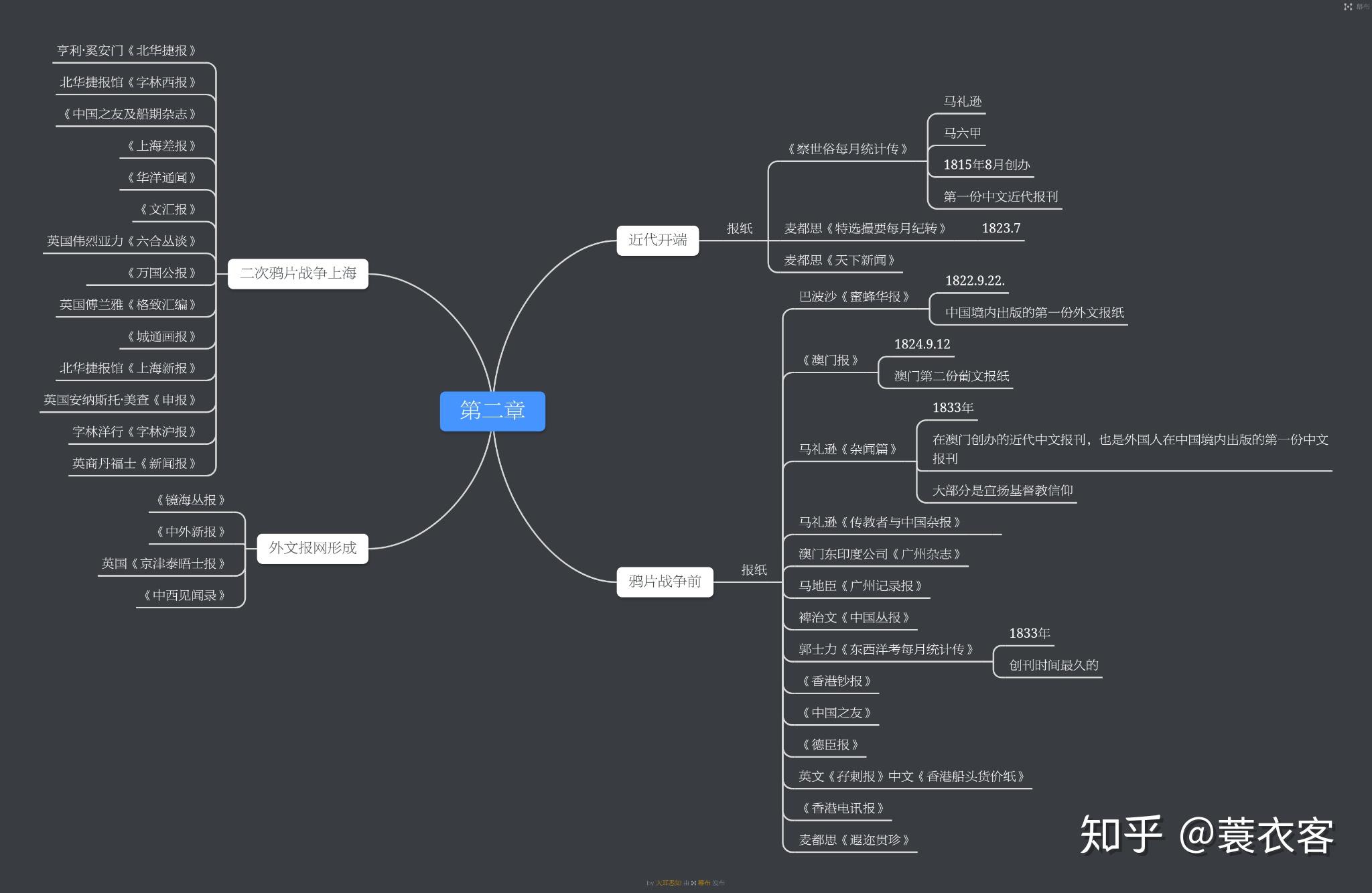
Task: Select node 《城通画报》
Action: click(161, 337)
